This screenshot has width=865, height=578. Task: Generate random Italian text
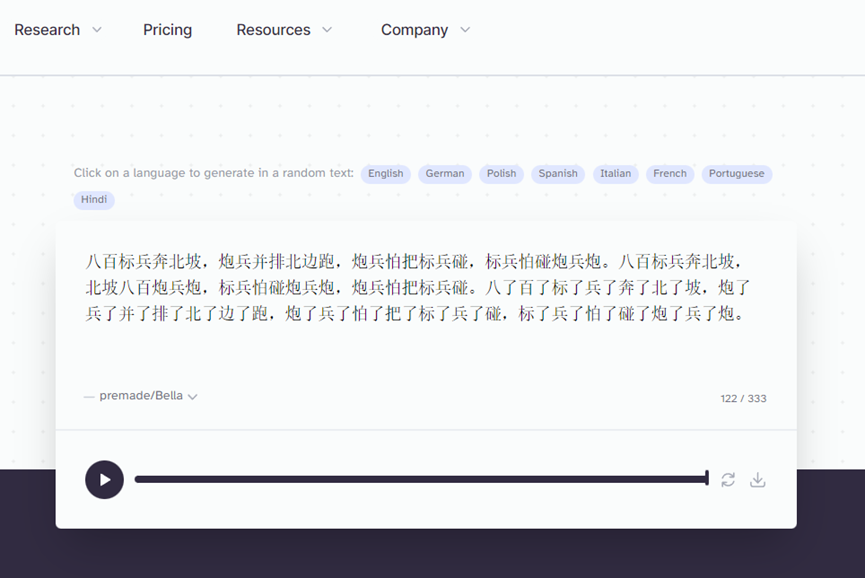point(616,174)
